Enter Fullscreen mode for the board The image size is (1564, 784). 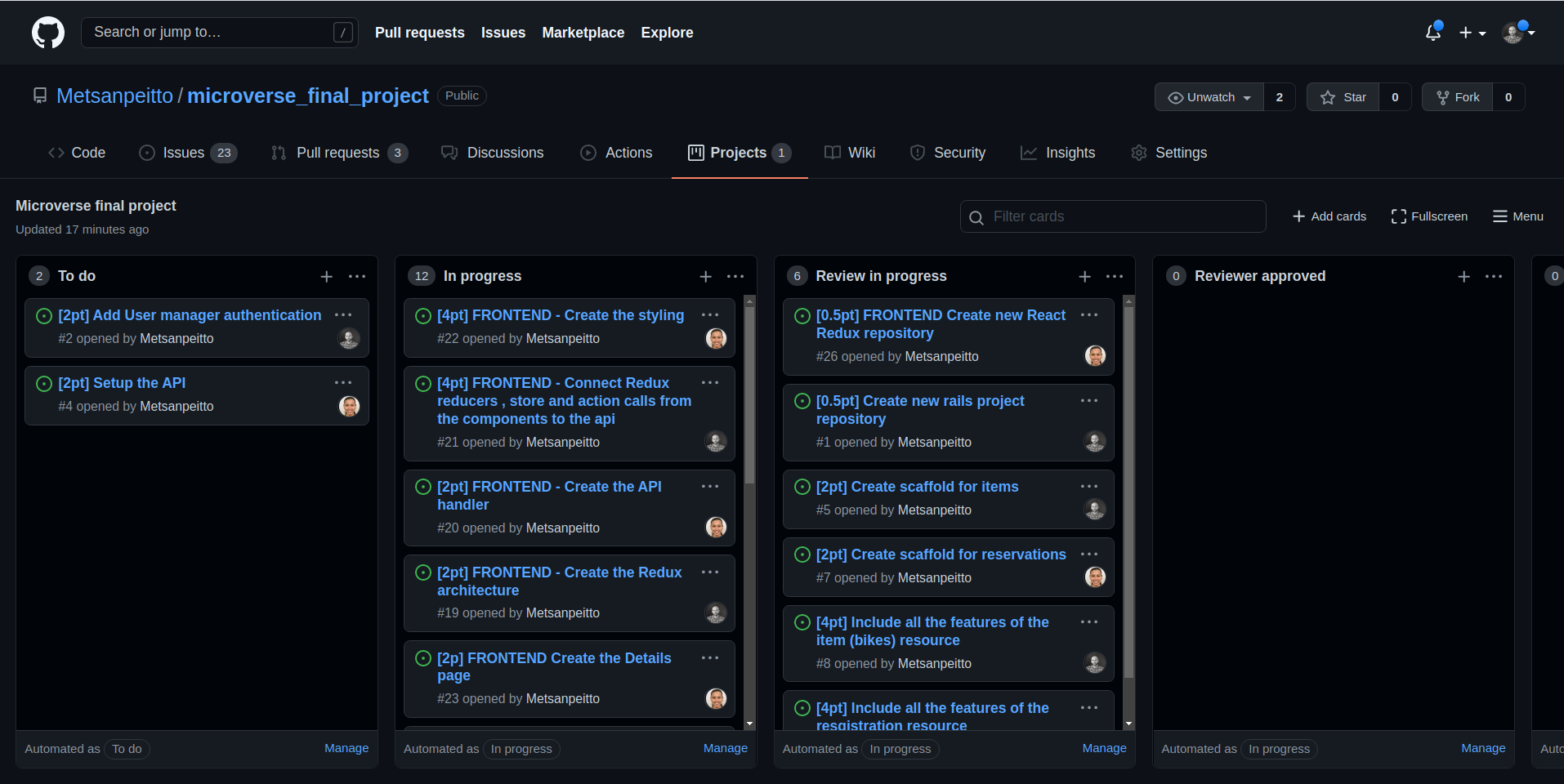click(1429, 216)
